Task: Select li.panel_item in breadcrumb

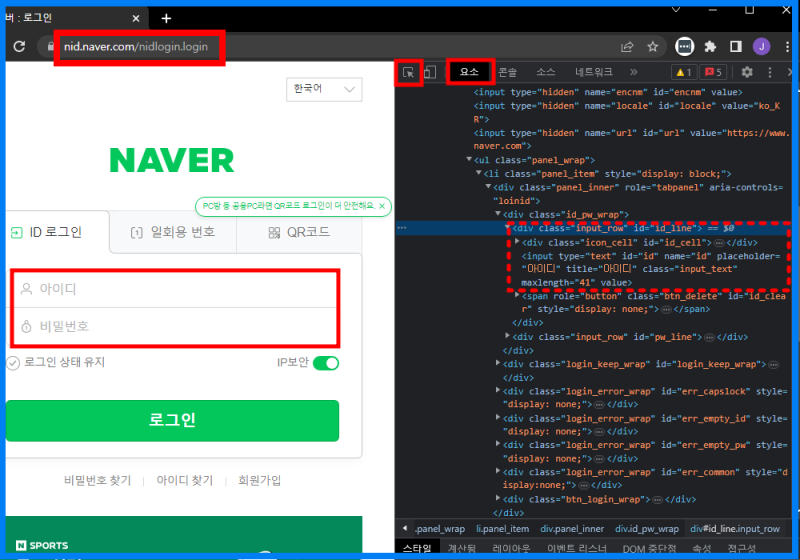Action: pos(503,529)
